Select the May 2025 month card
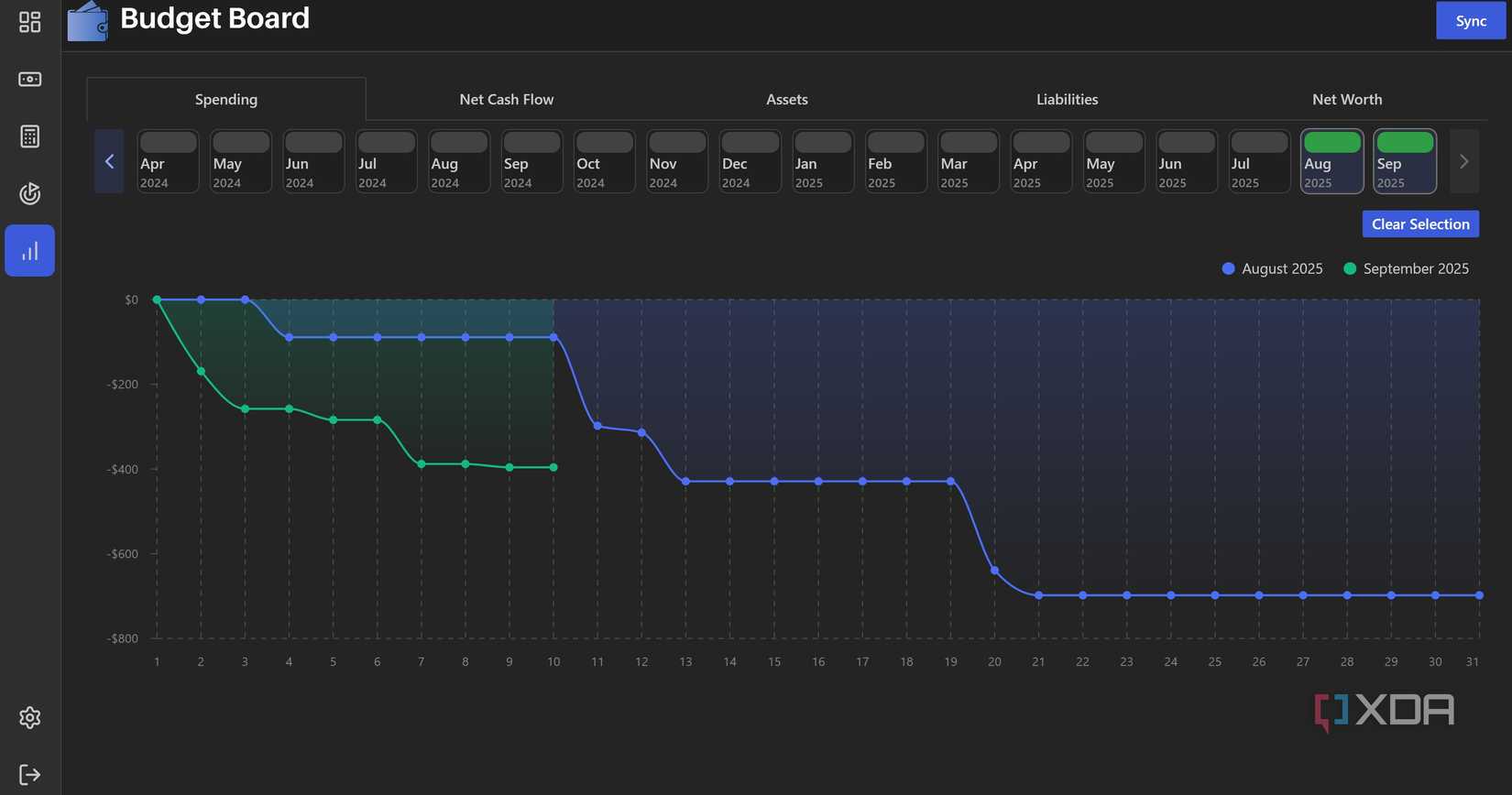The image size is (1512, 795). tap(1113, 161)
